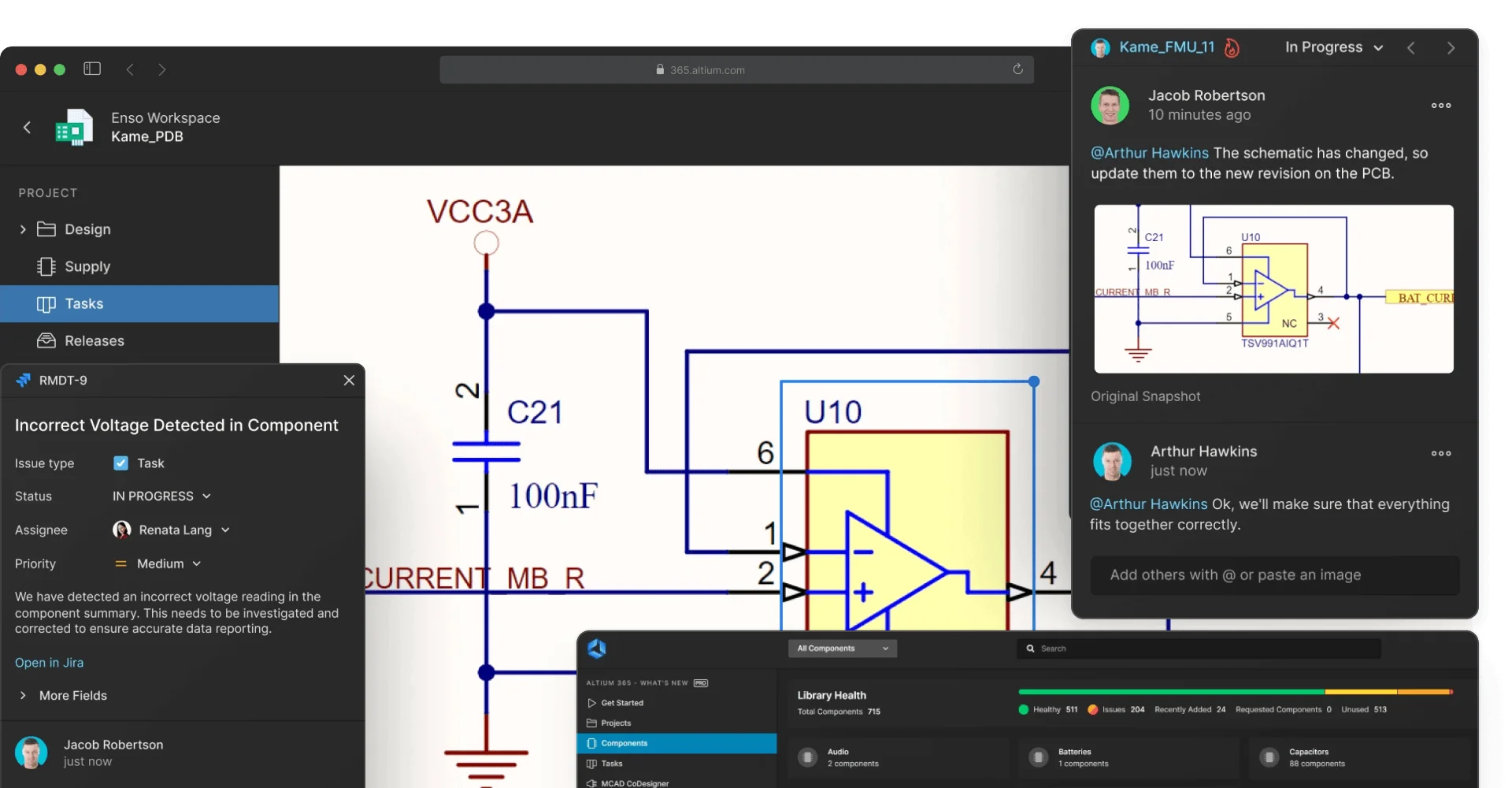This screenshot has width=1512, height=788.
Task: Select Tasks in the project sidebar
Action: click(139, 303)
